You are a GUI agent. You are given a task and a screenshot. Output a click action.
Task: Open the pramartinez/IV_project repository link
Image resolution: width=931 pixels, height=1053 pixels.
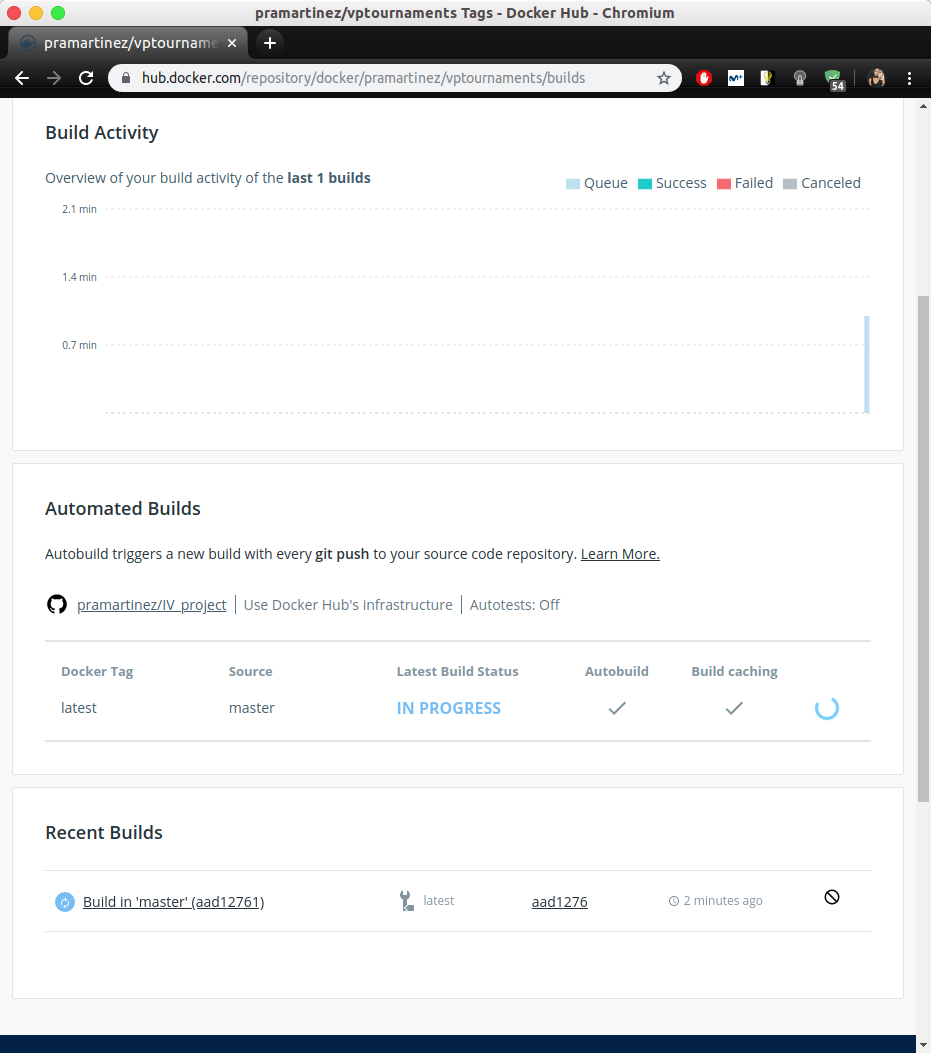[151, 604]
